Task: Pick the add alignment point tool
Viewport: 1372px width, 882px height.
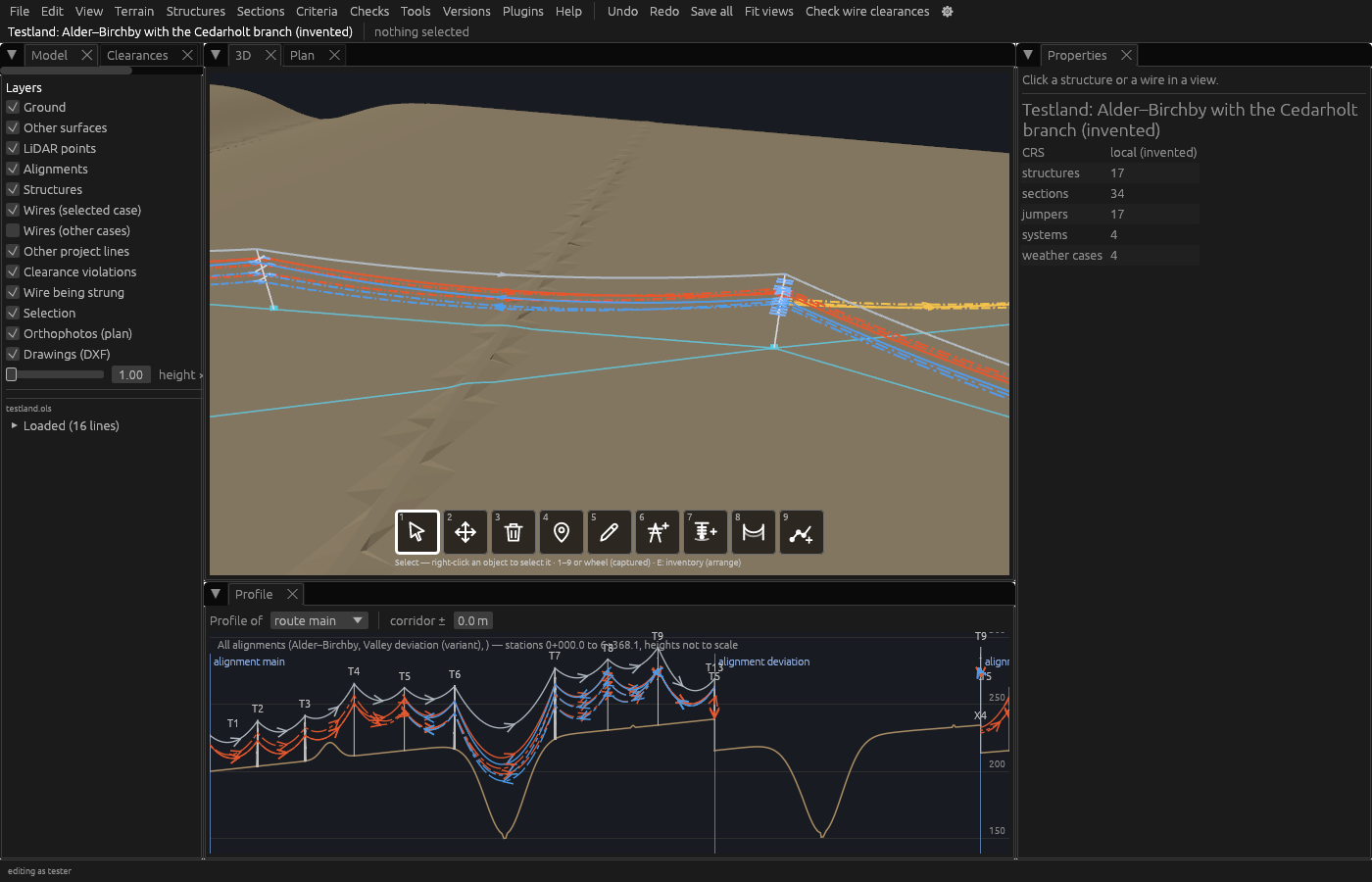Action: click(802, 532)
